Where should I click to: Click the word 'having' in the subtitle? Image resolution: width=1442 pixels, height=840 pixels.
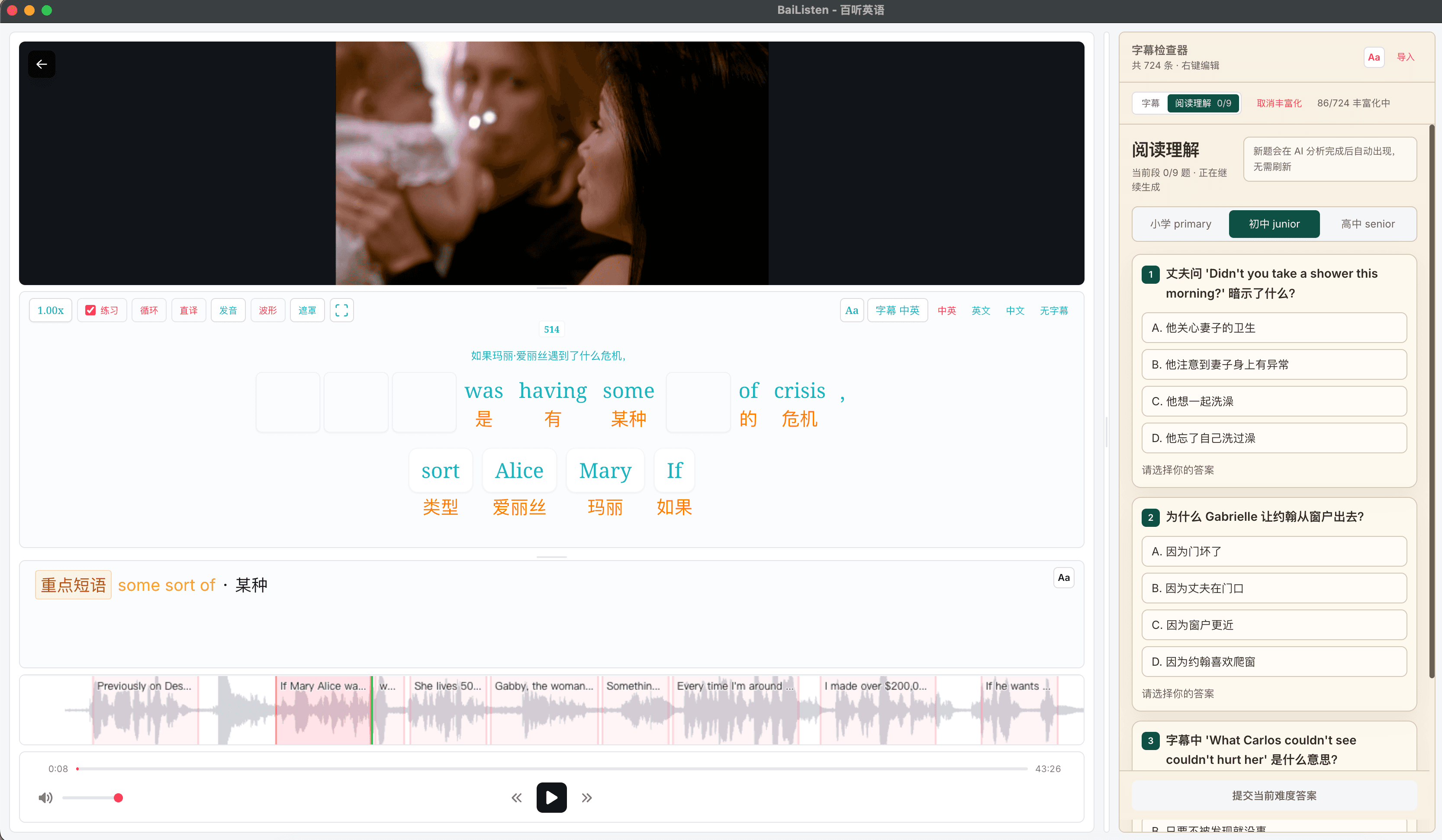coord(553,391)
